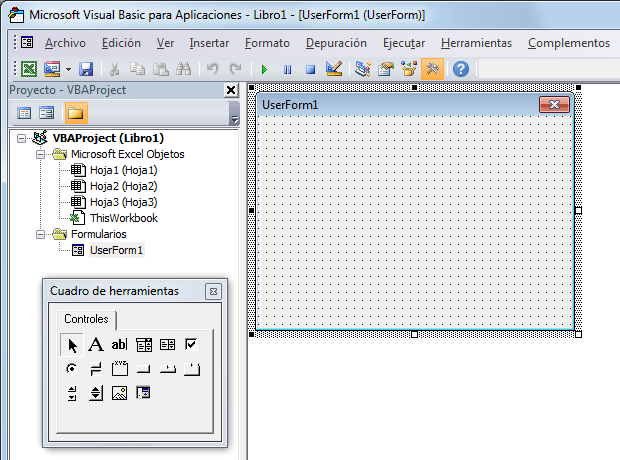Toggle the Toolbox hammer-wrench icon

click(432, 69)
